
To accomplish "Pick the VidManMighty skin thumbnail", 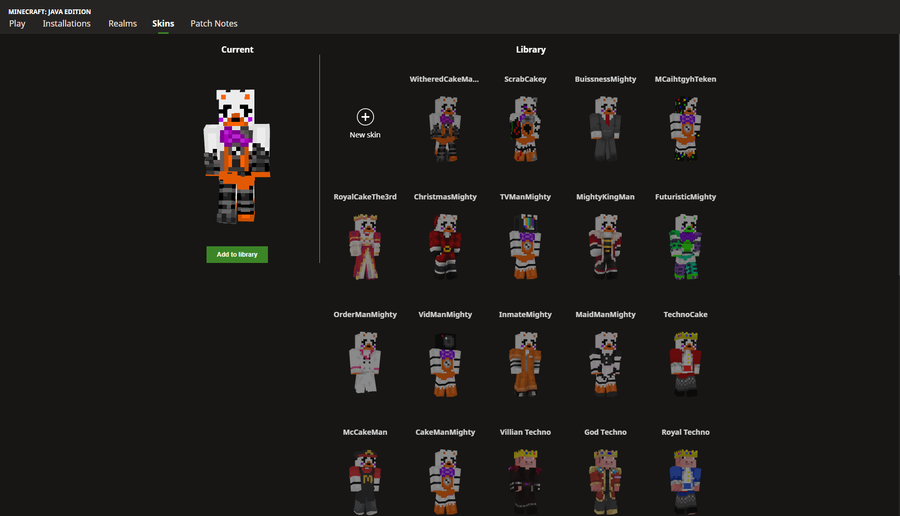I will click(445, 364).
